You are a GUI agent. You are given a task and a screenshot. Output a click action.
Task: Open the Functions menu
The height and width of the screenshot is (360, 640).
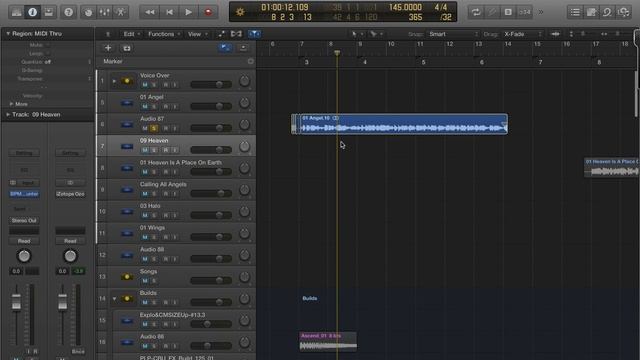163,34
